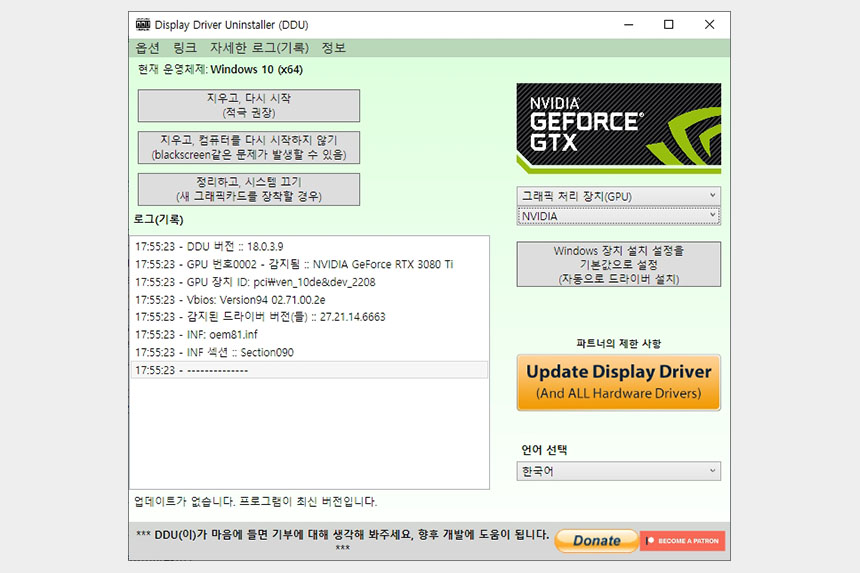The width and height of the screenshot is (860, 573).
Task: Click the 로그(기록) heading
Action: point(159,219)
